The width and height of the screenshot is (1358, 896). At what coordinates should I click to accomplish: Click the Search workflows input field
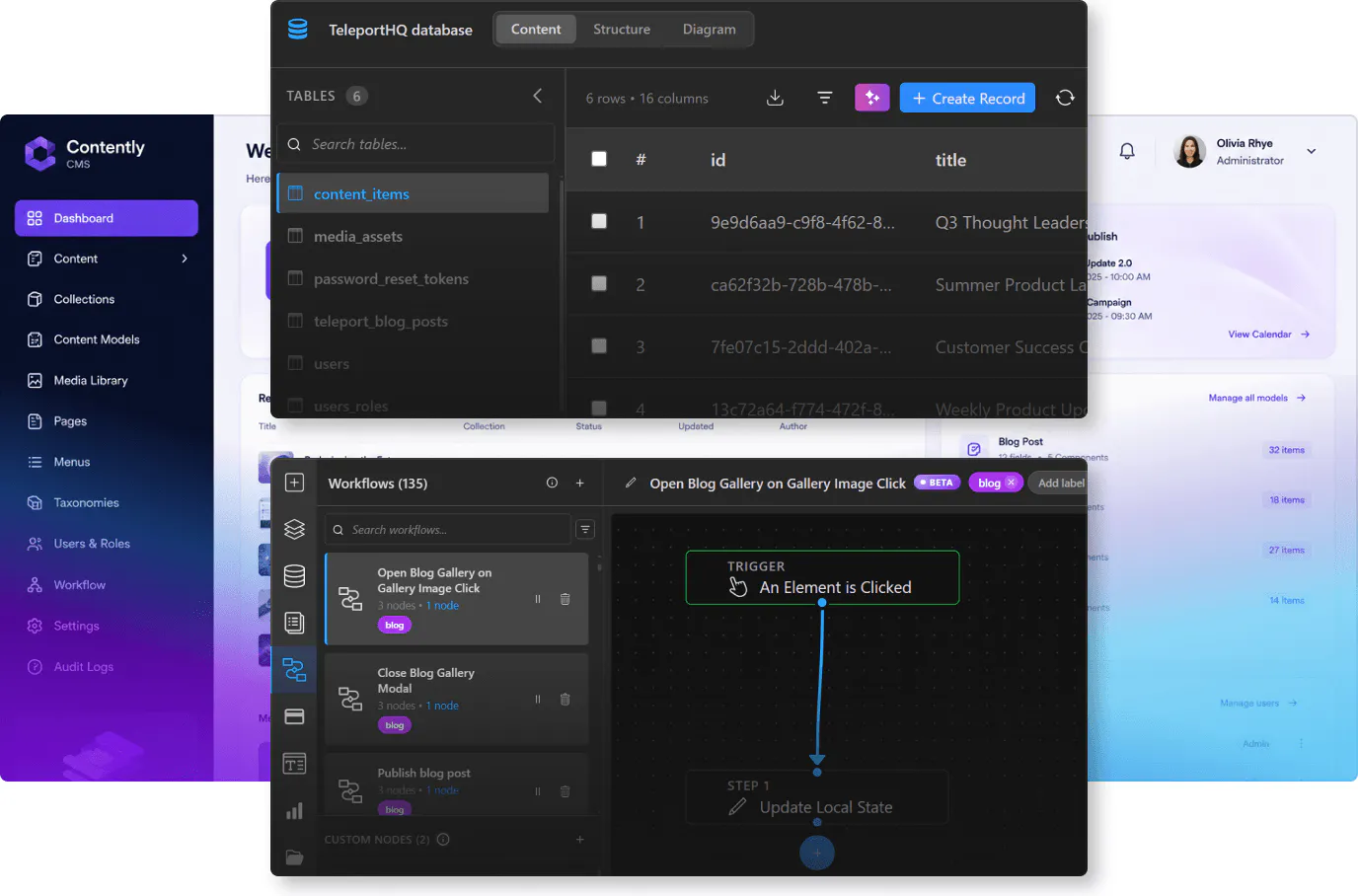point(448,530)
